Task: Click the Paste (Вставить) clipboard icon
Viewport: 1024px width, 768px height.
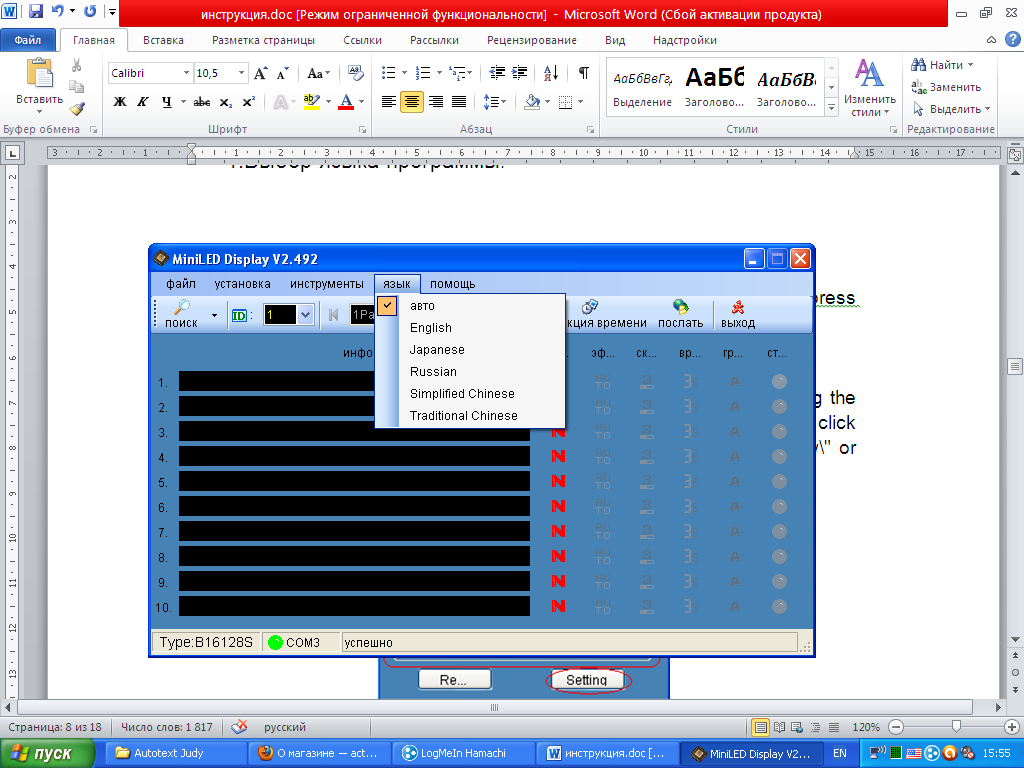Action: coord(39,73)
